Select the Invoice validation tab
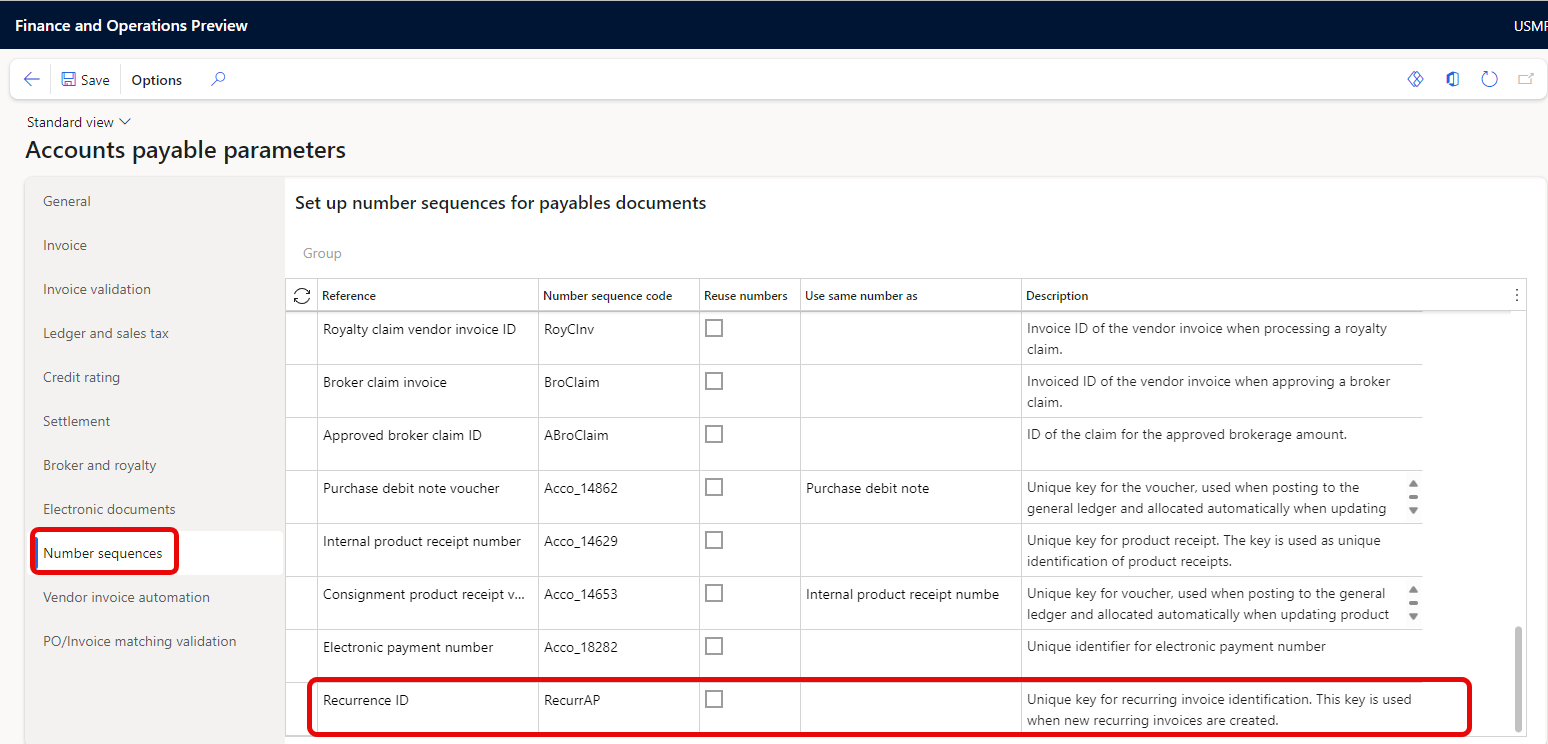Screen dimensions: 1548x744 click(97, 289)
